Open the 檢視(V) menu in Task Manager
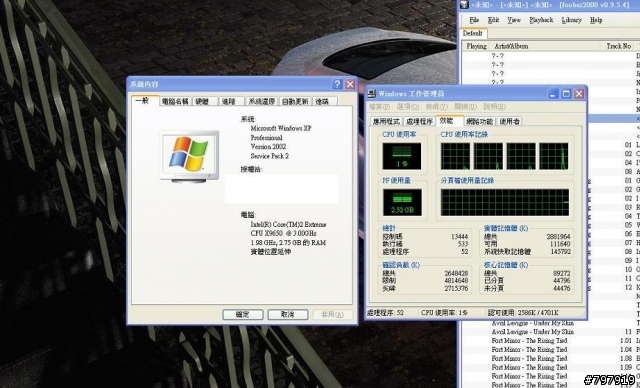640x388 pixels. [x=437, y=107]
